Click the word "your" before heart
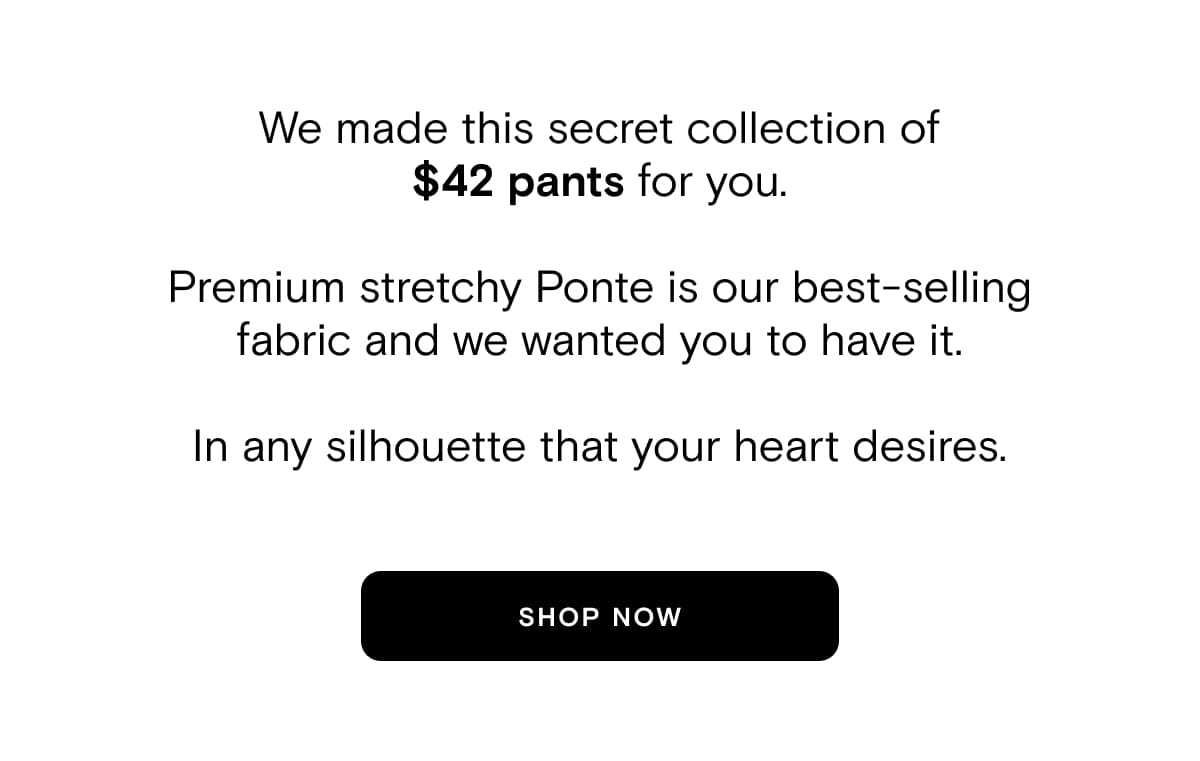This screenshot has width=1200, height=761. [676, 449]
